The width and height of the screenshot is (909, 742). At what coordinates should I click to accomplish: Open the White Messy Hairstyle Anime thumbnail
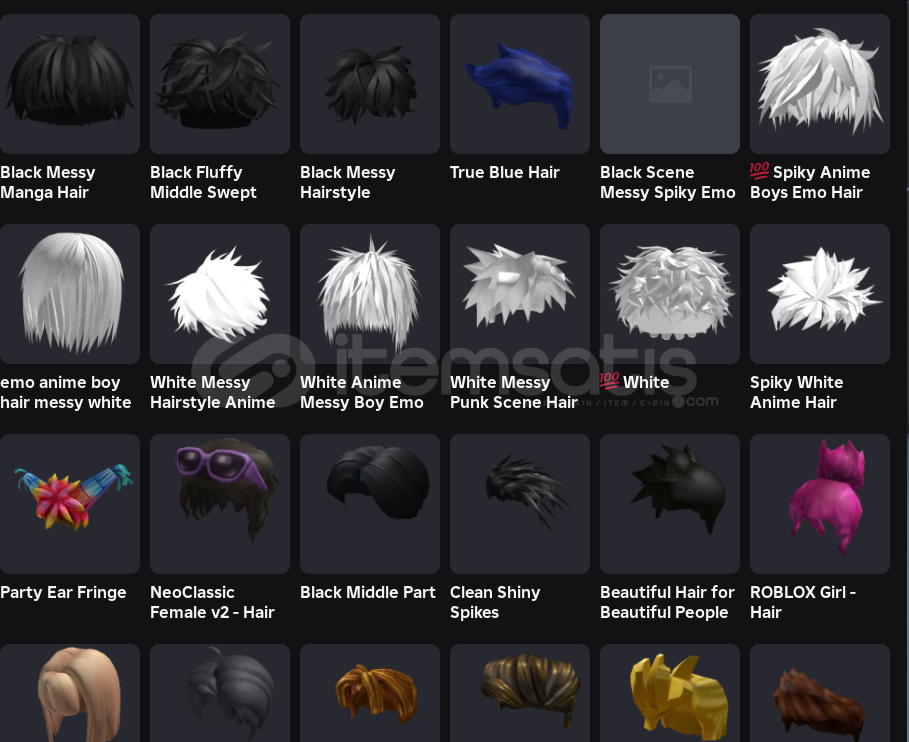click(220, 294)
